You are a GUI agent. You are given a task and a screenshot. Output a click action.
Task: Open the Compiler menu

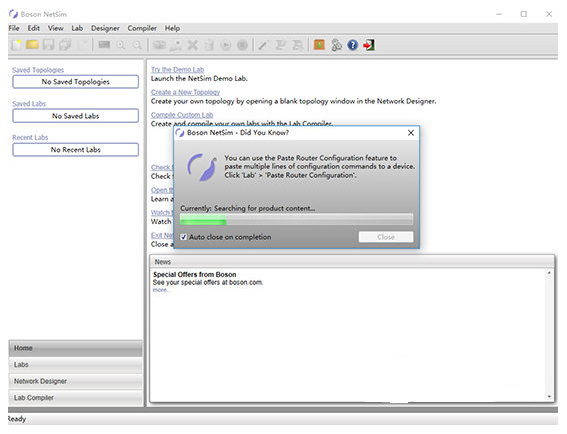point(142,28)
